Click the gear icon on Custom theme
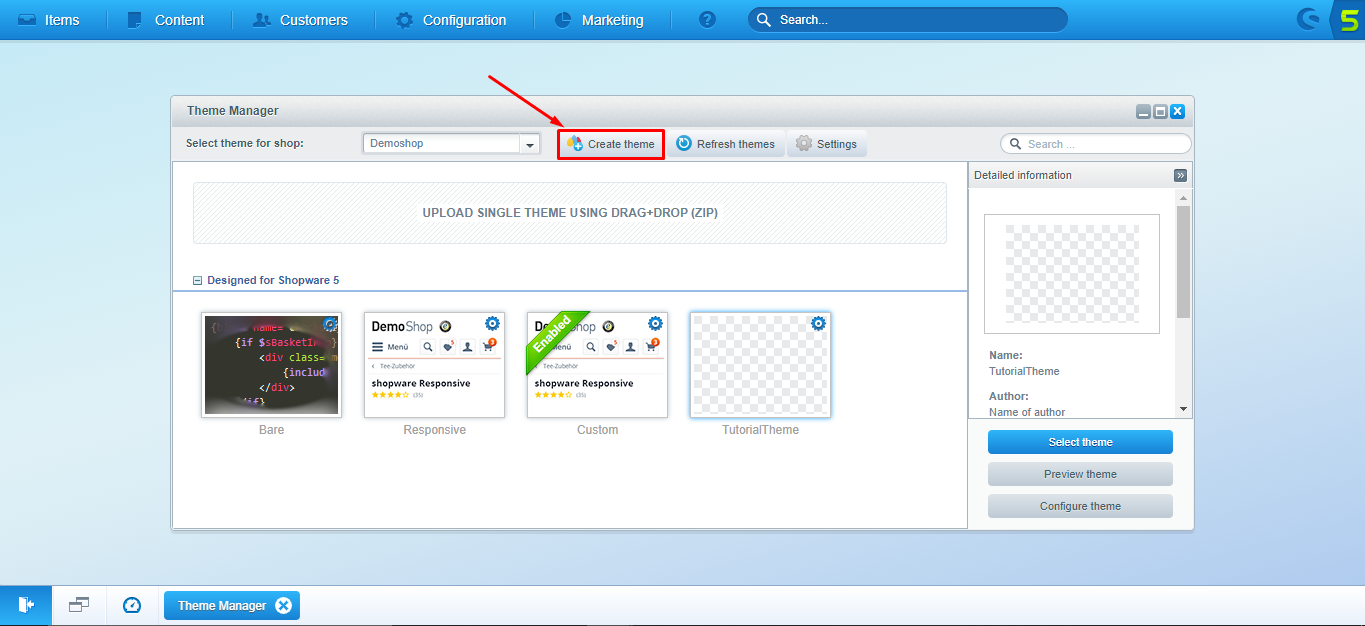The width and height of the screenshot is (1365, 626). [x=655, y=324]
